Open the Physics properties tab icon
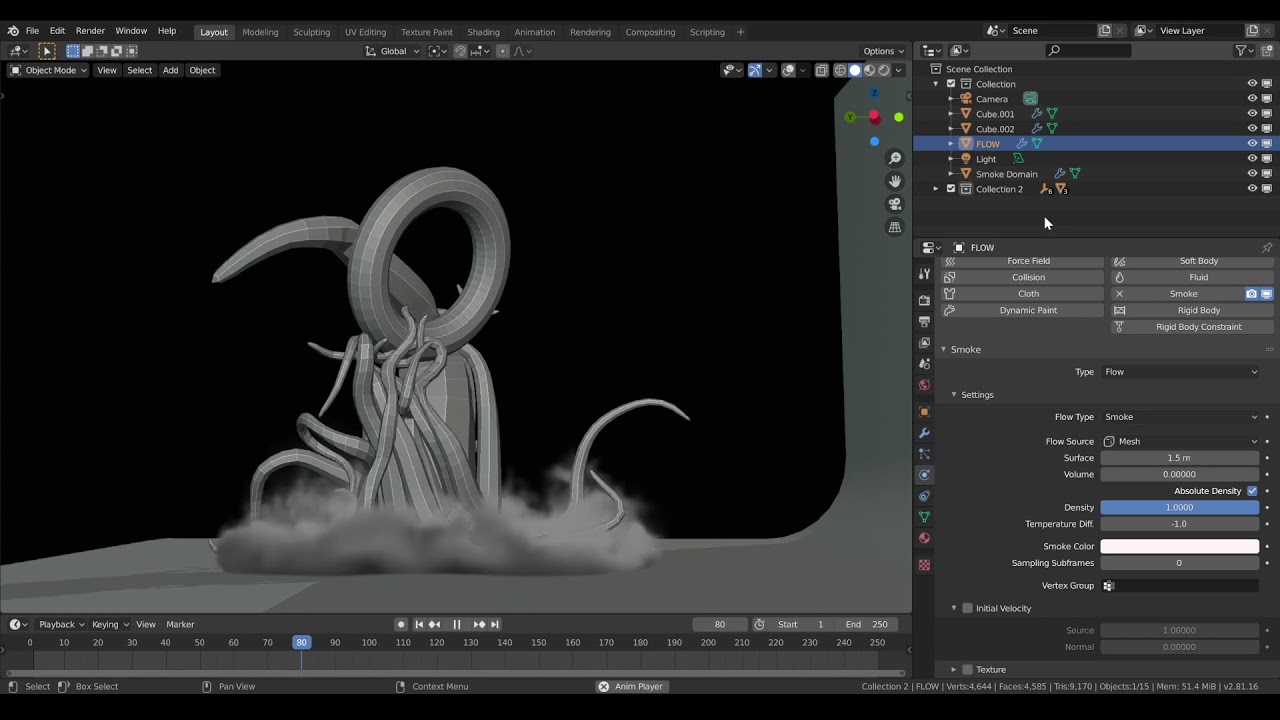Screen dimensions: 1280x720 [x=924, y=475]
